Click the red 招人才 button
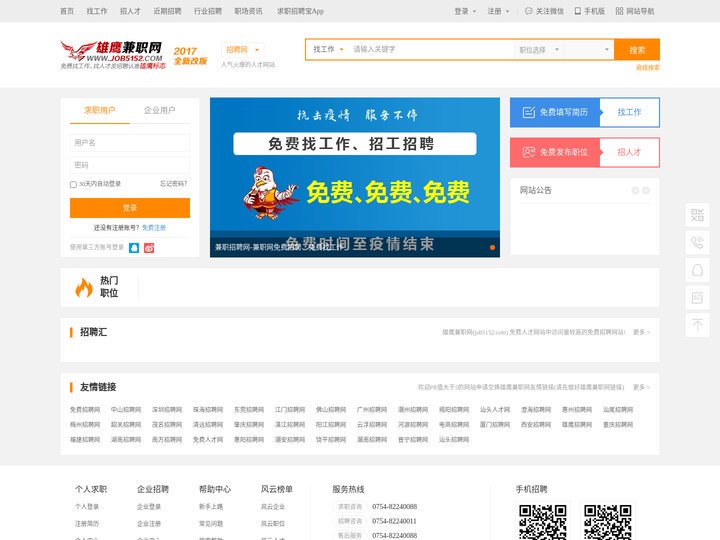 click(630, 152)
